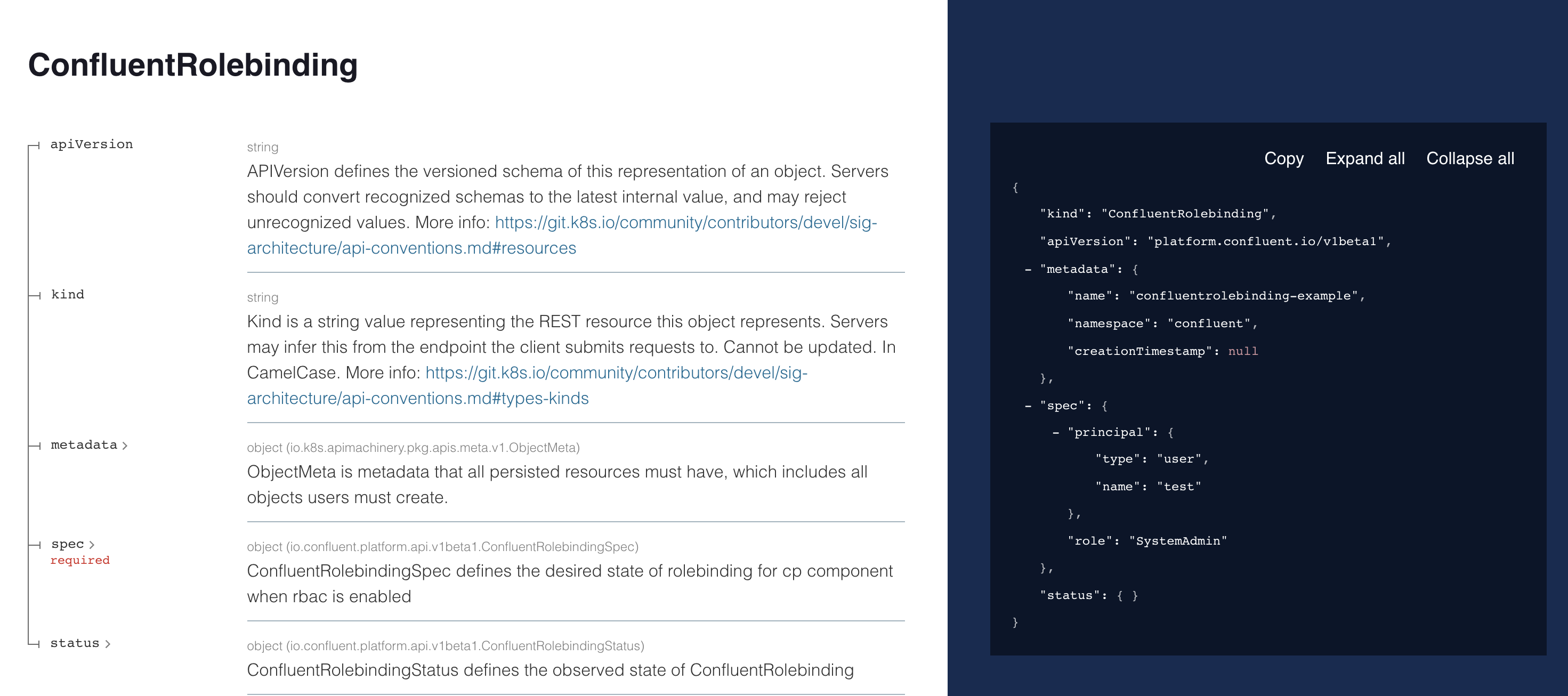
Task: Click the "ConfluentRolebinding" kind value in JSON
Action: tap(1185, 214)
